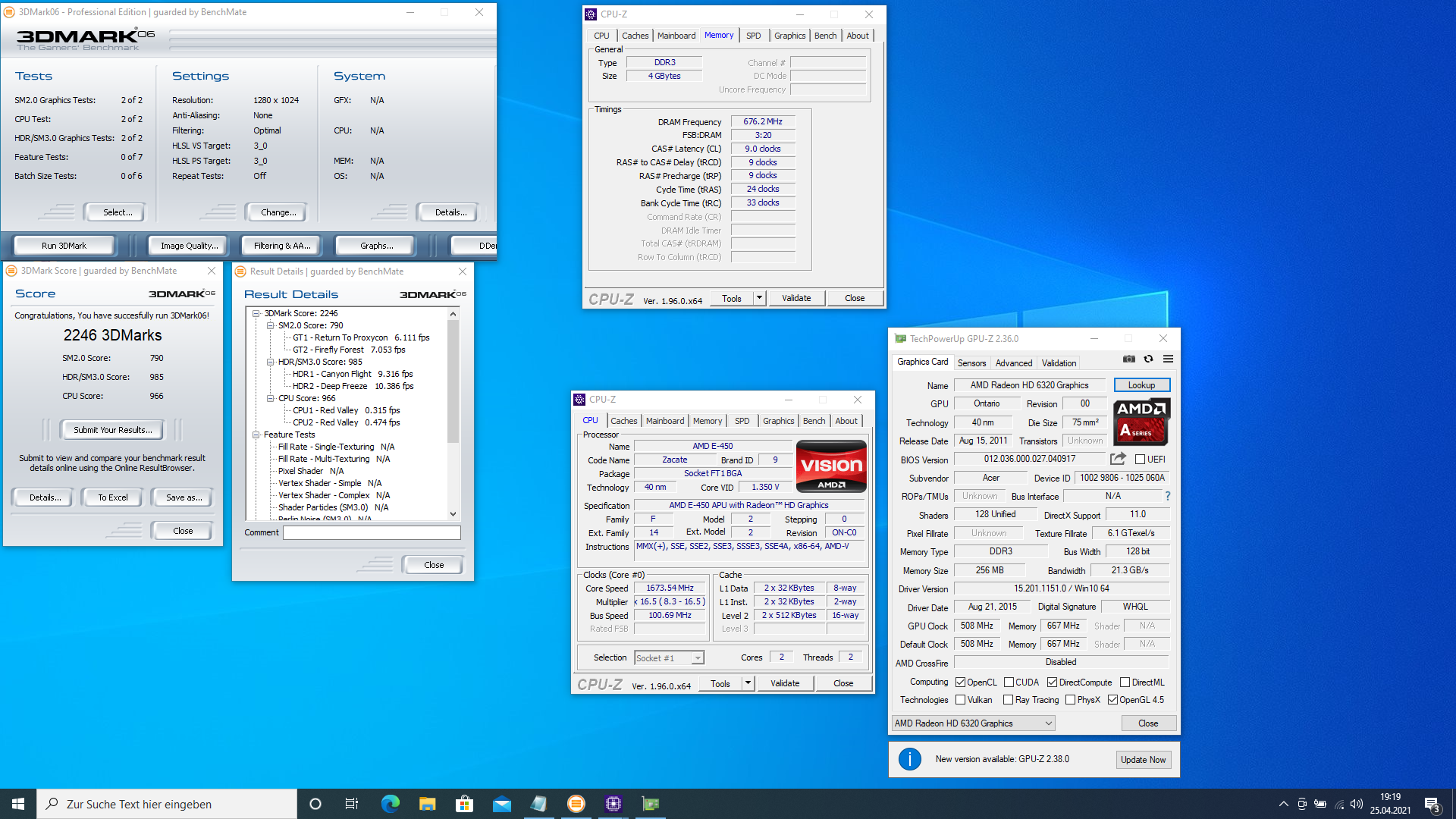The width and height of the screenshot is (1456, 819).
Task: Click BIOS version share/export icon
Action: 1118,459
